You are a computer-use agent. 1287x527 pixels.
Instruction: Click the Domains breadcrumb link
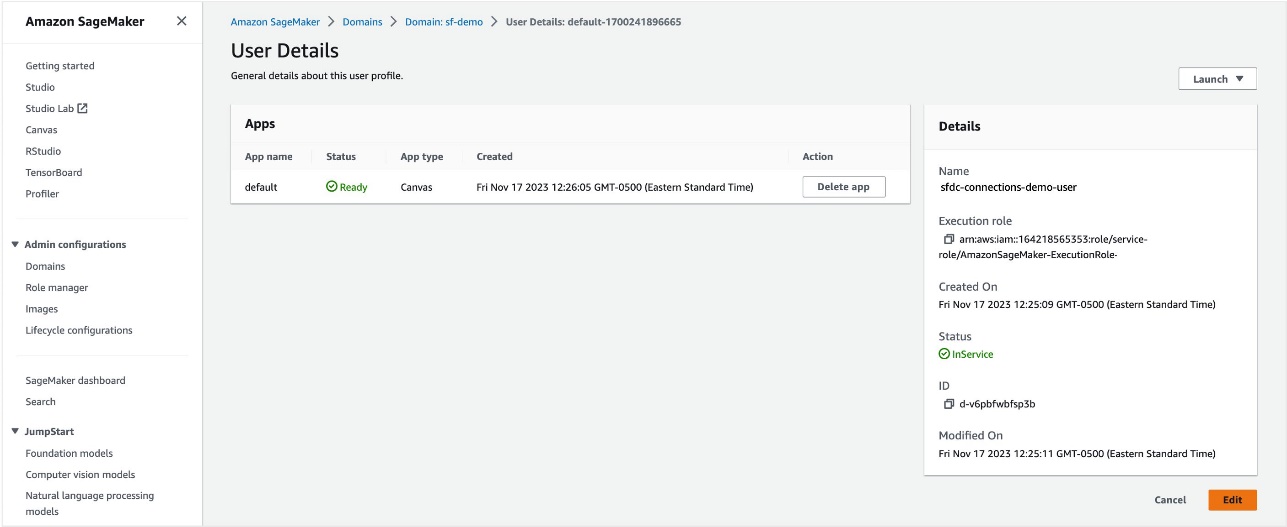[362, 21]
